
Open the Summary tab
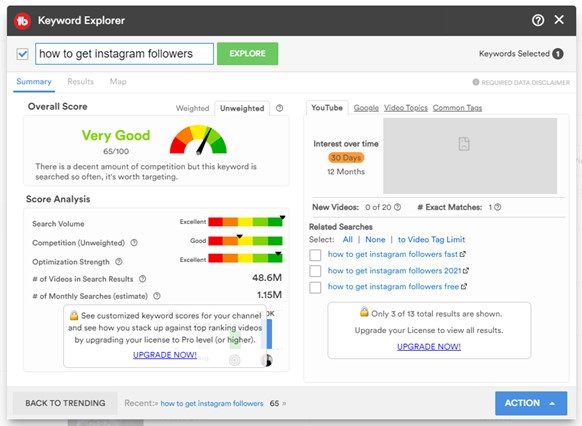(34, 82)
